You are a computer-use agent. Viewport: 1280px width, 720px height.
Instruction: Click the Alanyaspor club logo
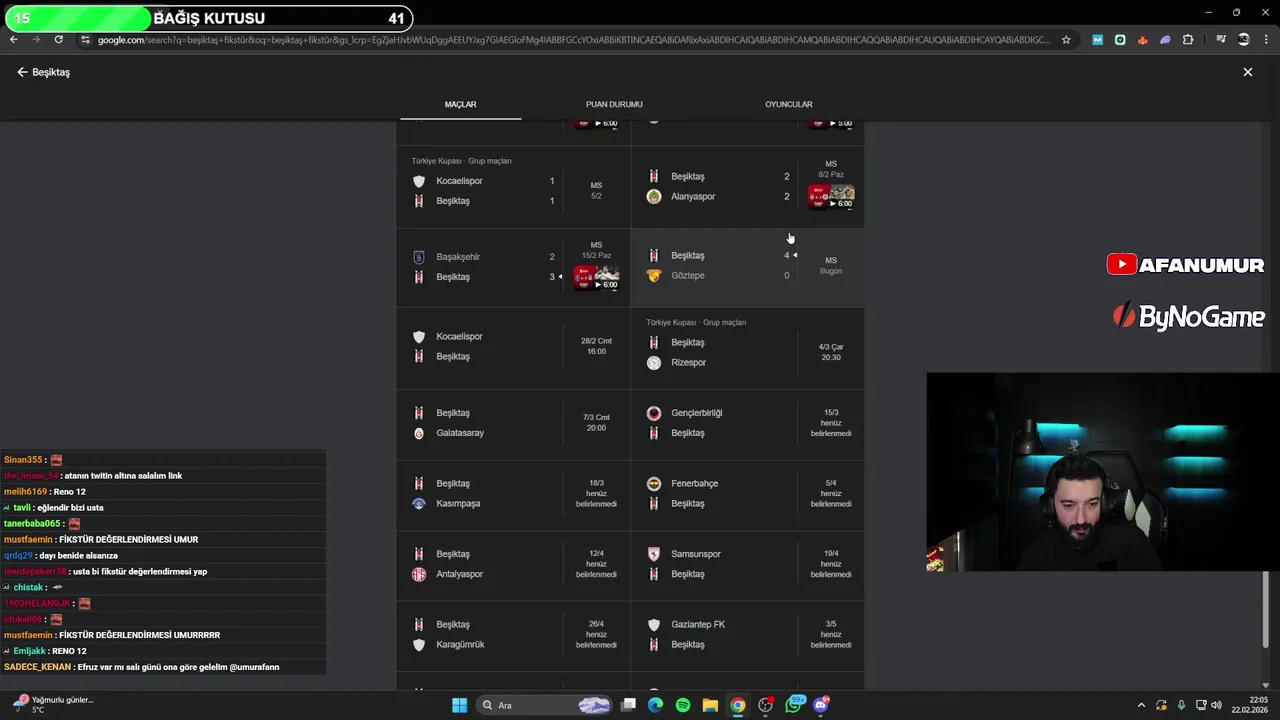654,196
